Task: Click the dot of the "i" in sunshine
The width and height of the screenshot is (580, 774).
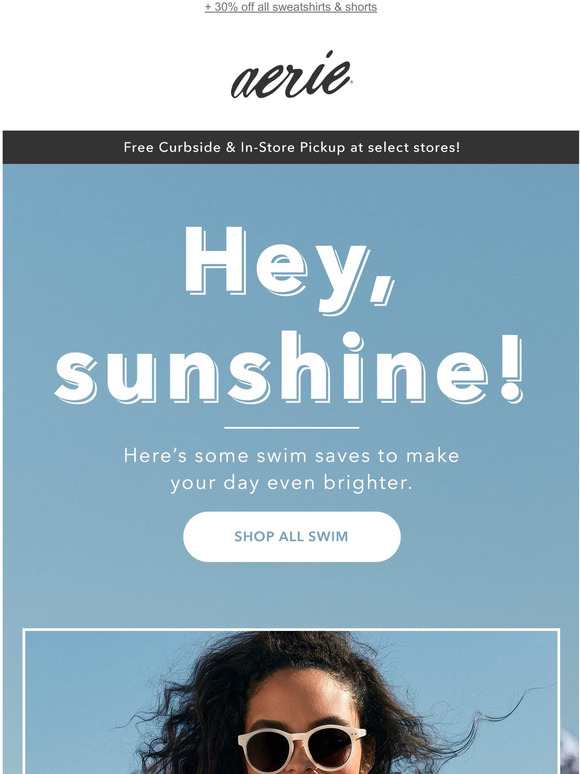Action: (353, 341)
